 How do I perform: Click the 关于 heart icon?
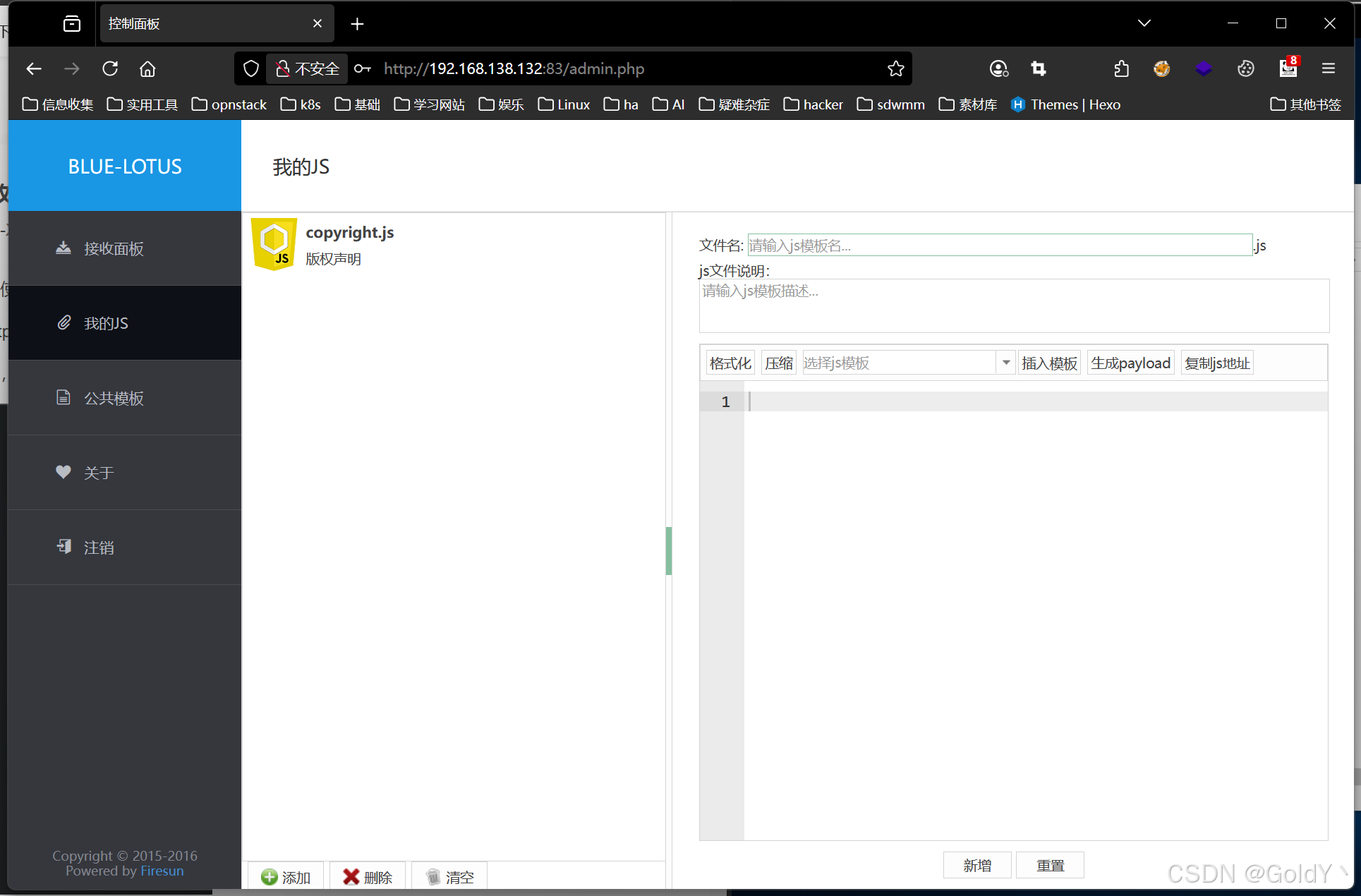click(63, 472)
